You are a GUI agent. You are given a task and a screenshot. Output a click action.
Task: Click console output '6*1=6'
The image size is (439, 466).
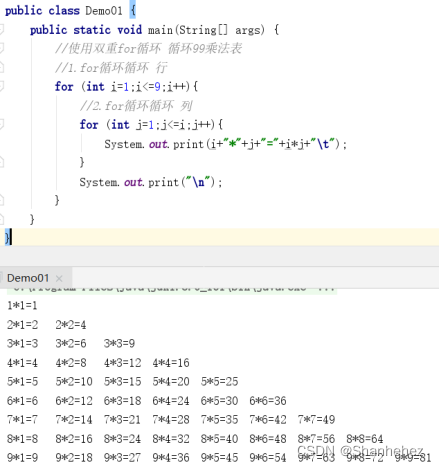coord(22,400)
